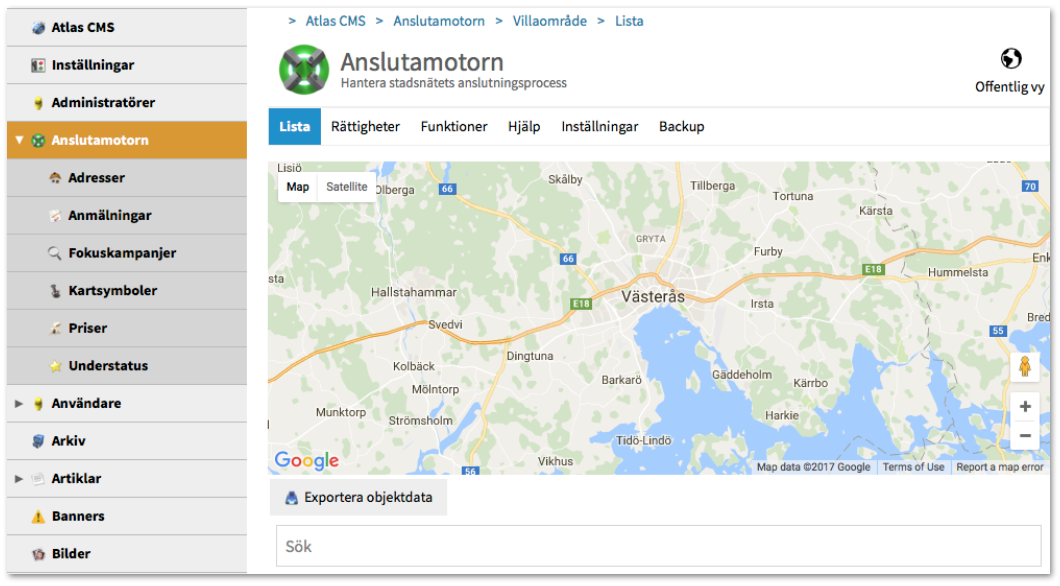Follow the Villaområde breadcrumb link
1060x586 pixels.
(550, 21)
